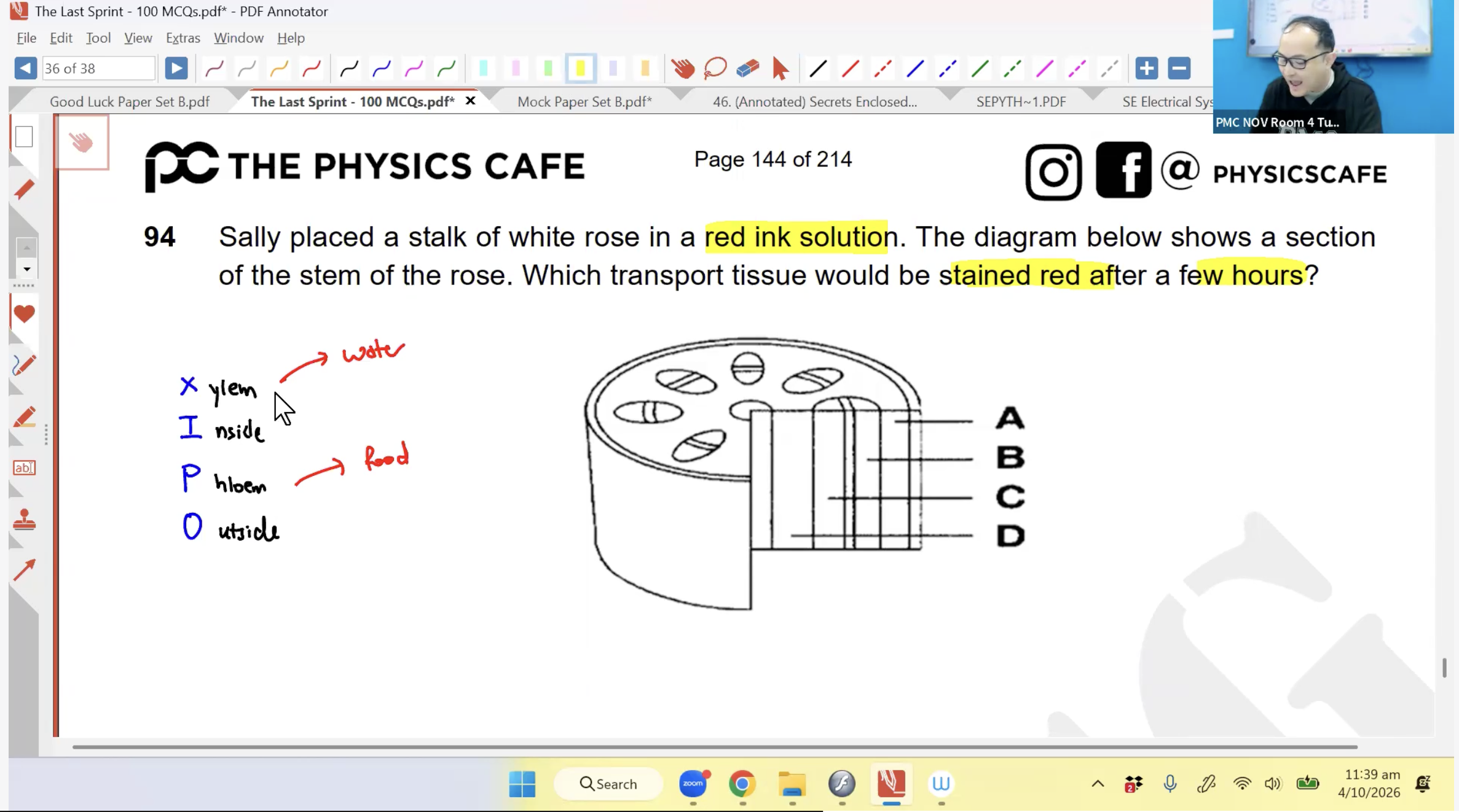Select the black pen in toolbar
Viewport: 1459px width, 812px height.
point(349,68)
